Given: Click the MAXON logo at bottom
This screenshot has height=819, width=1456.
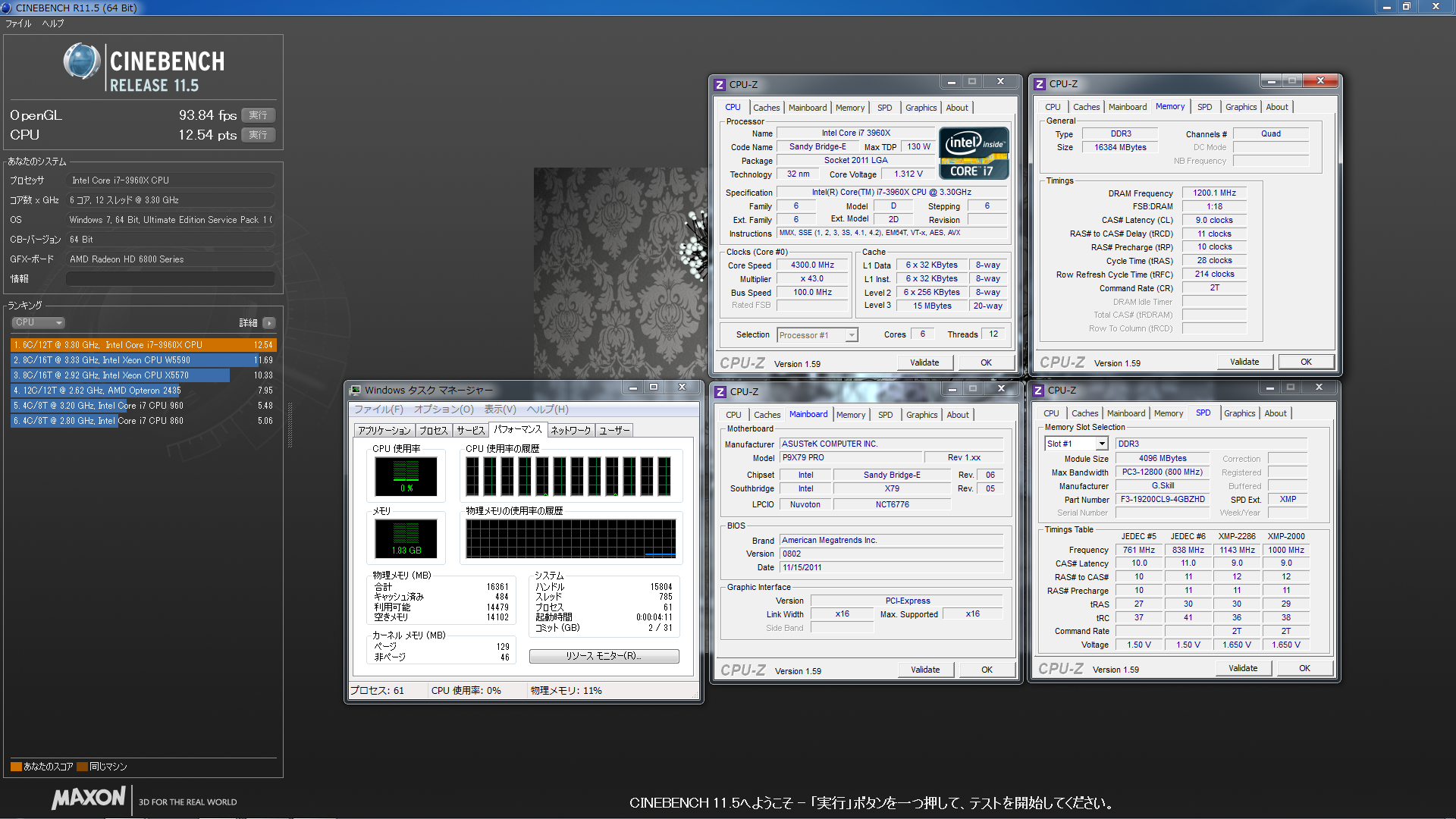Looking at the screenshot, I should [x=89, y=798].
